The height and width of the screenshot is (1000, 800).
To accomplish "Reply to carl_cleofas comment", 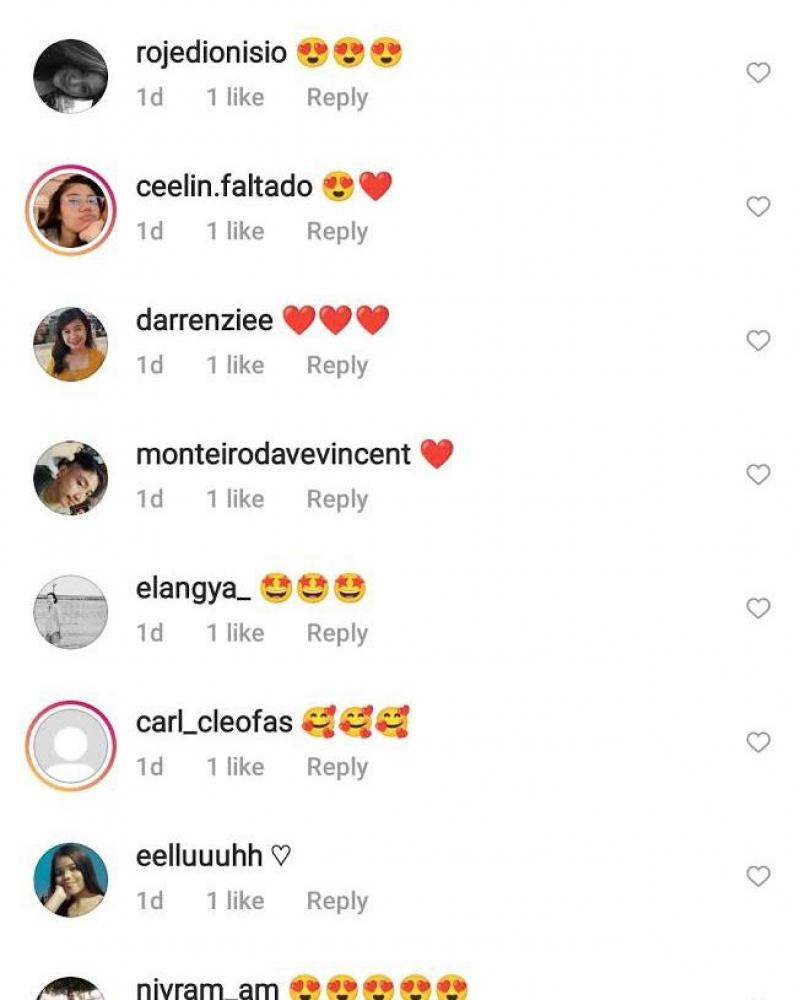I will click(x=337, y=768).
